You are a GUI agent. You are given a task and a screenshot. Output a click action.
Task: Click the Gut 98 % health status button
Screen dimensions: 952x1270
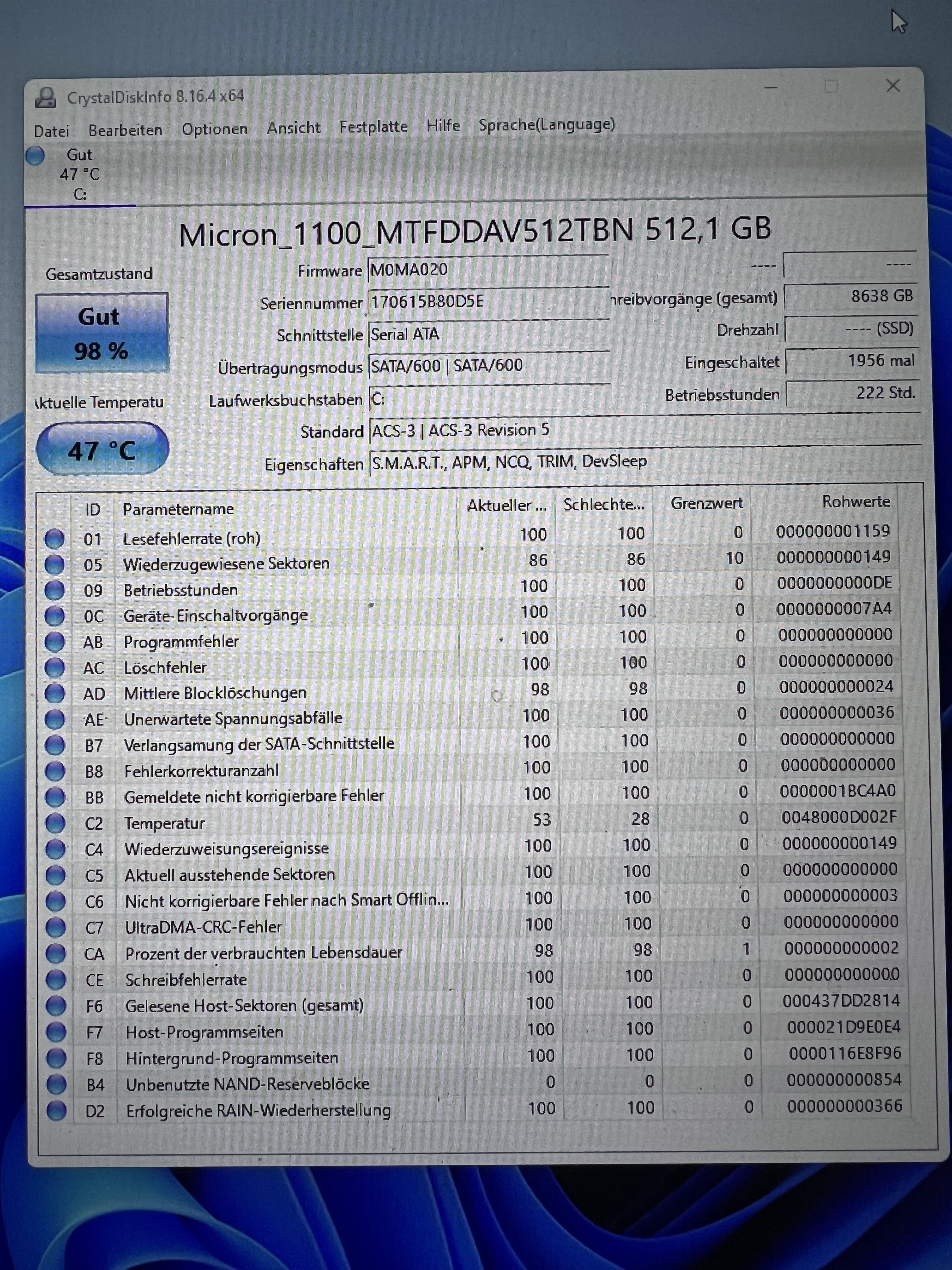[102, 333]
